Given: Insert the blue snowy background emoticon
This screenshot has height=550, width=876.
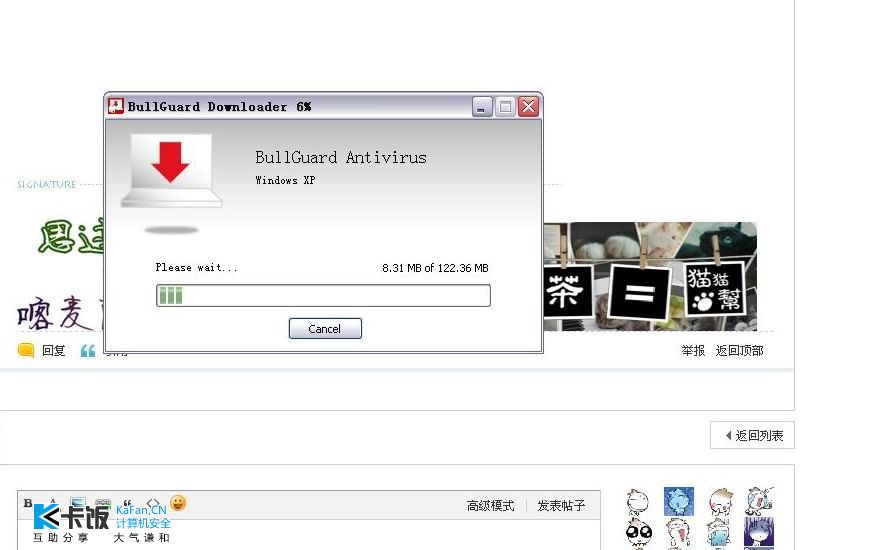Looking at the screenshot, I should (x=679, y=501).
